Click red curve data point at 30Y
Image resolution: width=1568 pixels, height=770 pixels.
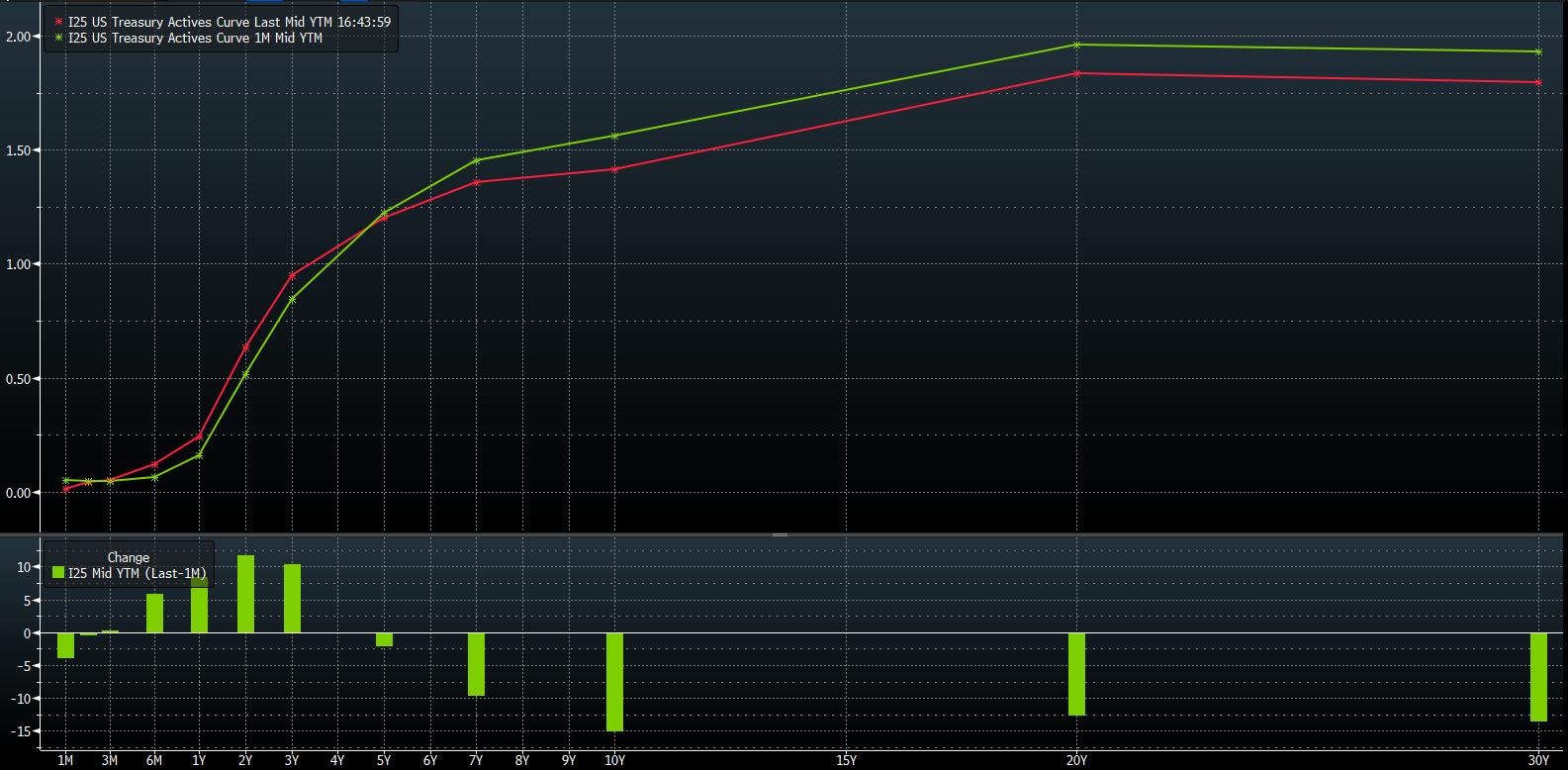click(1538, 82)
